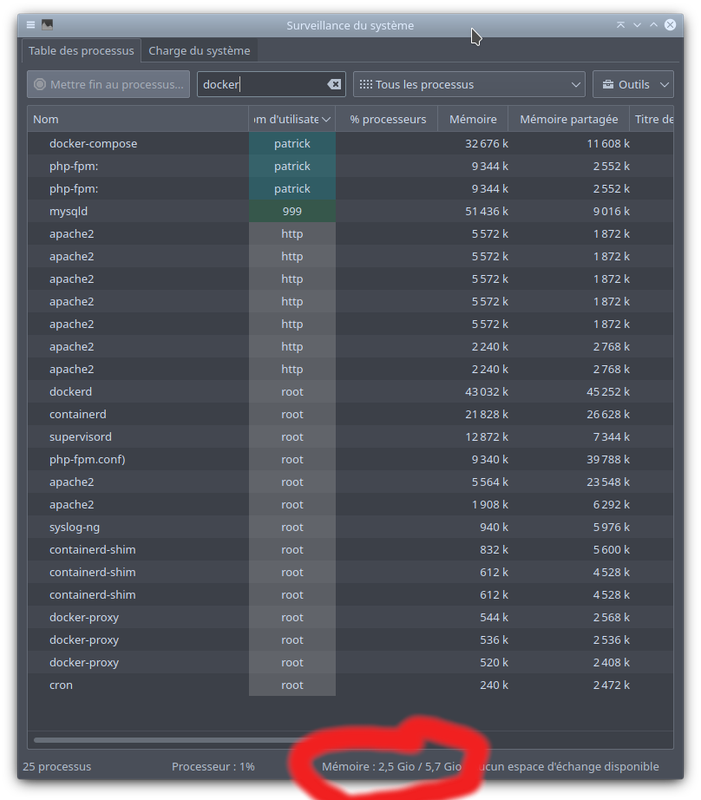Click the 45 252 k shared memory value
The height and width of the screenshot is (800, 701).
[608, 392]
